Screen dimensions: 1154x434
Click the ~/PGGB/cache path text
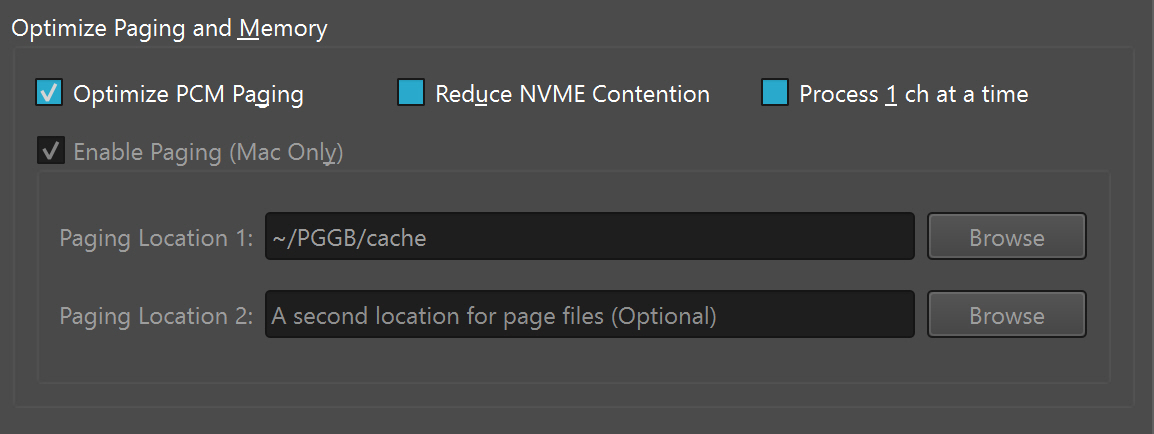(349, 238)
